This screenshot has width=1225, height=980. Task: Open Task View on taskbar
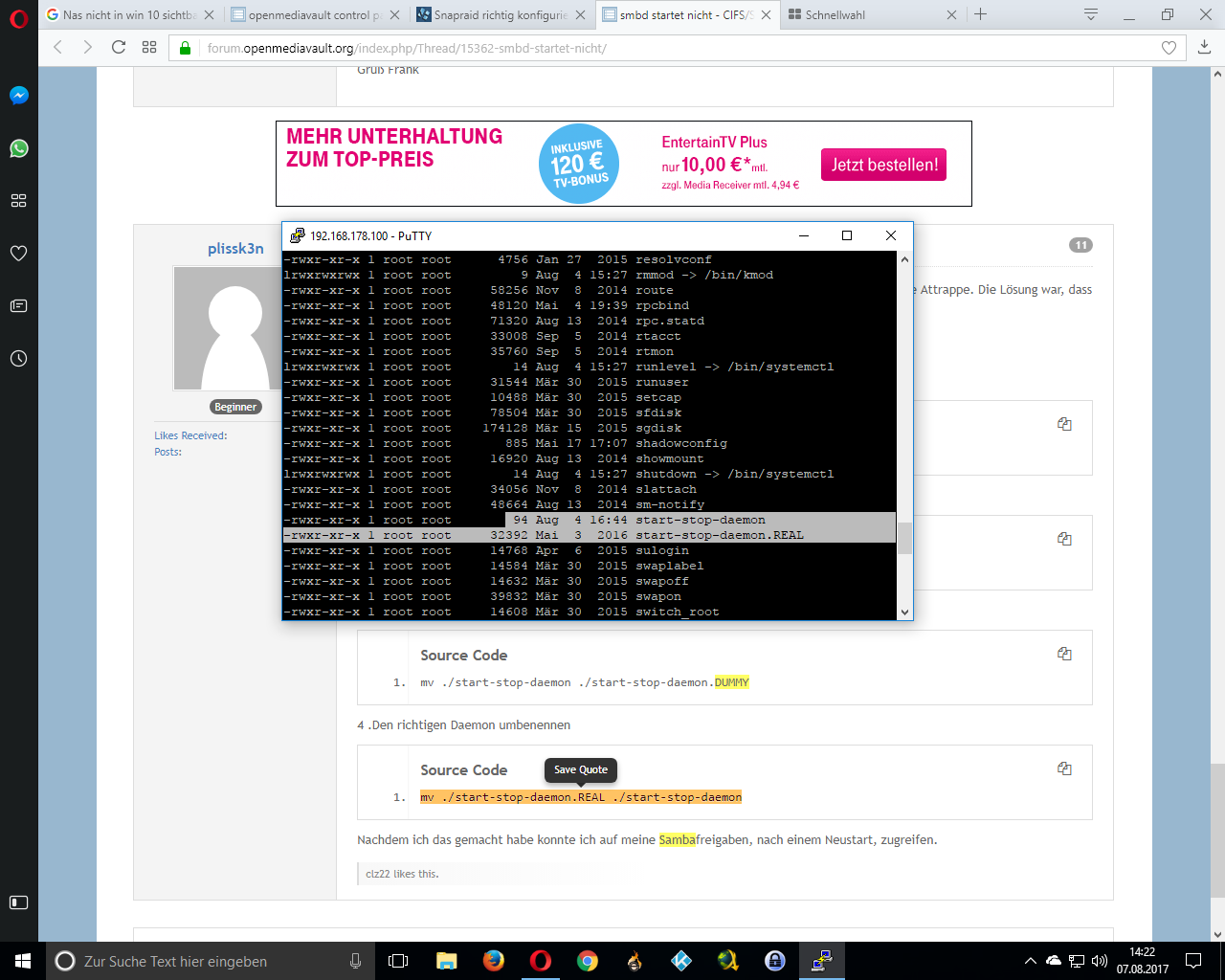(x=398, y=961)
